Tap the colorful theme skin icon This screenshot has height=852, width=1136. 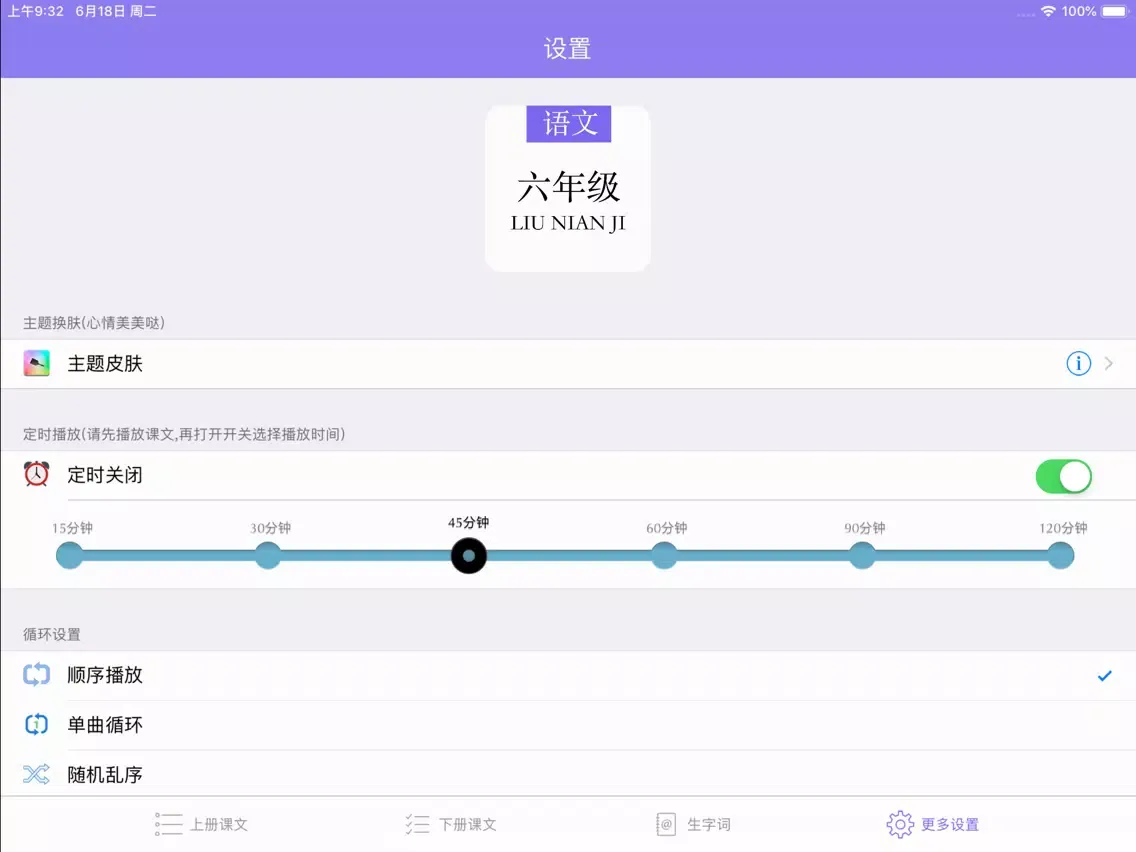tap(36, 363)
